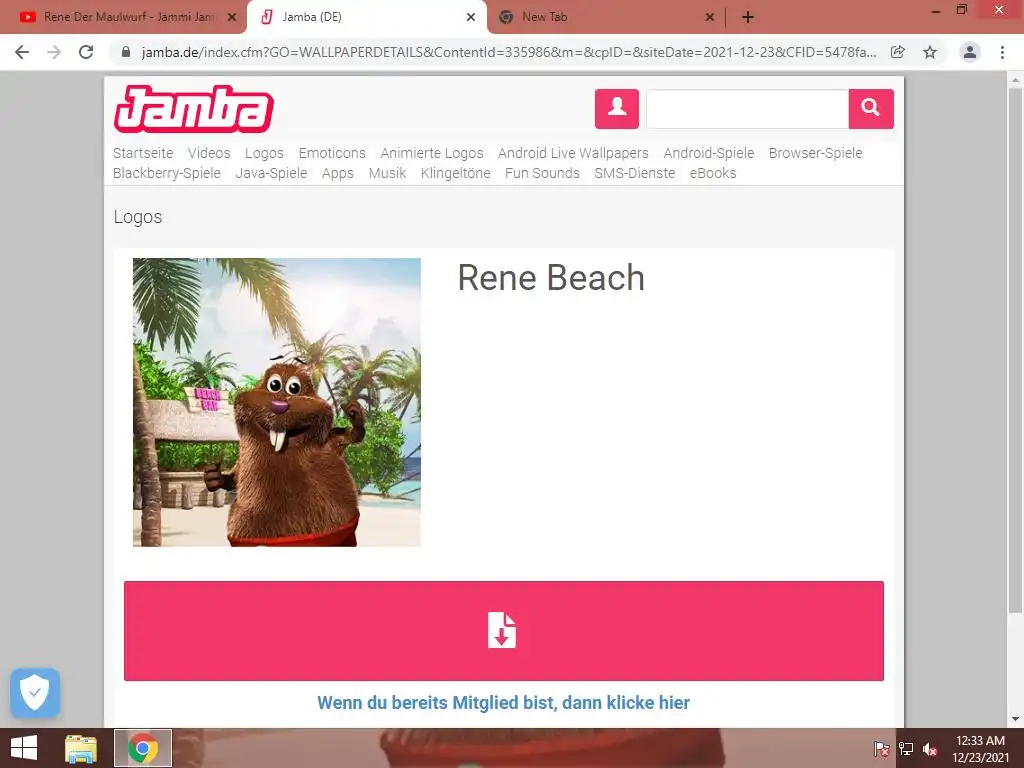Screen dimensions: 1024x768
Task: Click the scrollbar down arrow
Action: click(1015, 719)
